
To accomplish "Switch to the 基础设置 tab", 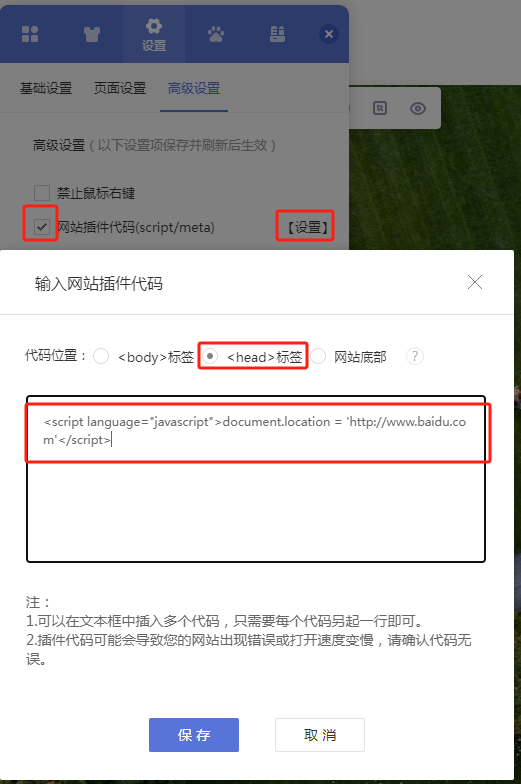I will [46, 88].
